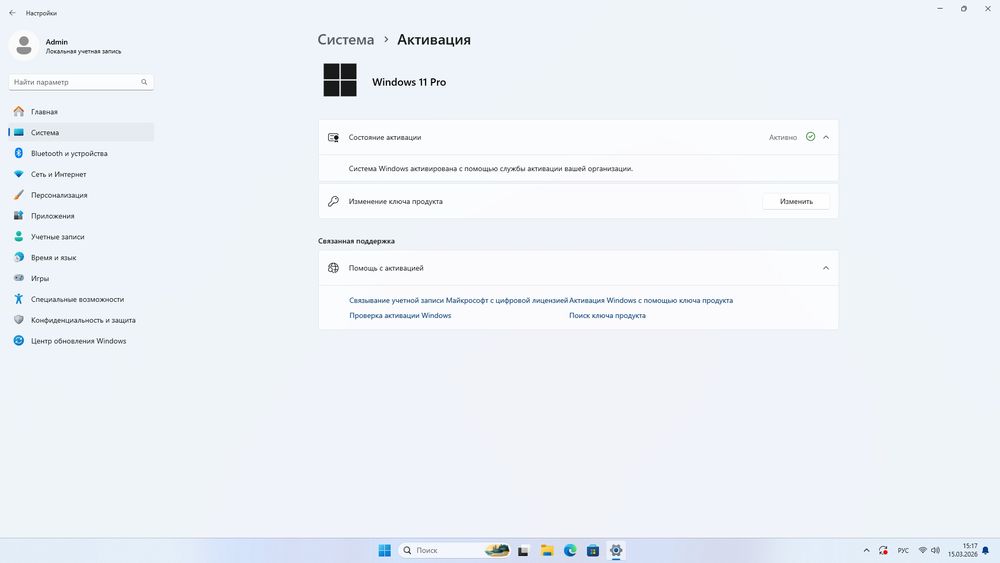
Task: Click the "РУС" language indicator
Action: (x=903, y=551)
